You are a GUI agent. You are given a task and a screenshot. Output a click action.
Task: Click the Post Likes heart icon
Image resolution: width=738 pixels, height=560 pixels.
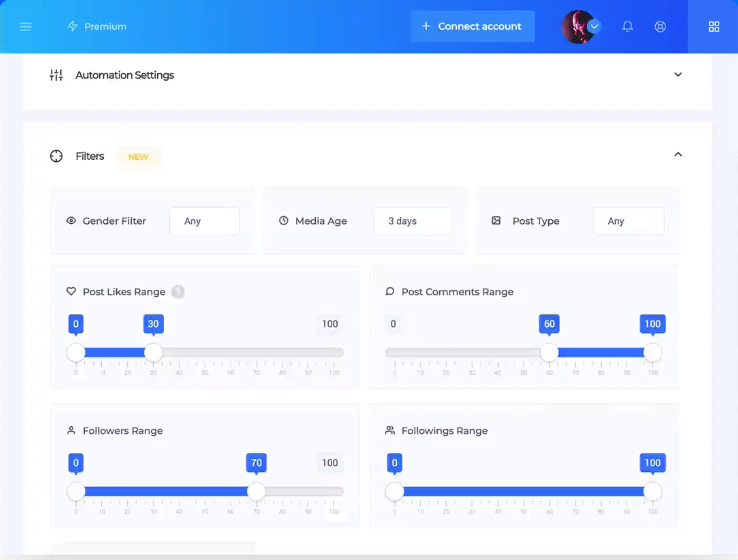point(71,291)
